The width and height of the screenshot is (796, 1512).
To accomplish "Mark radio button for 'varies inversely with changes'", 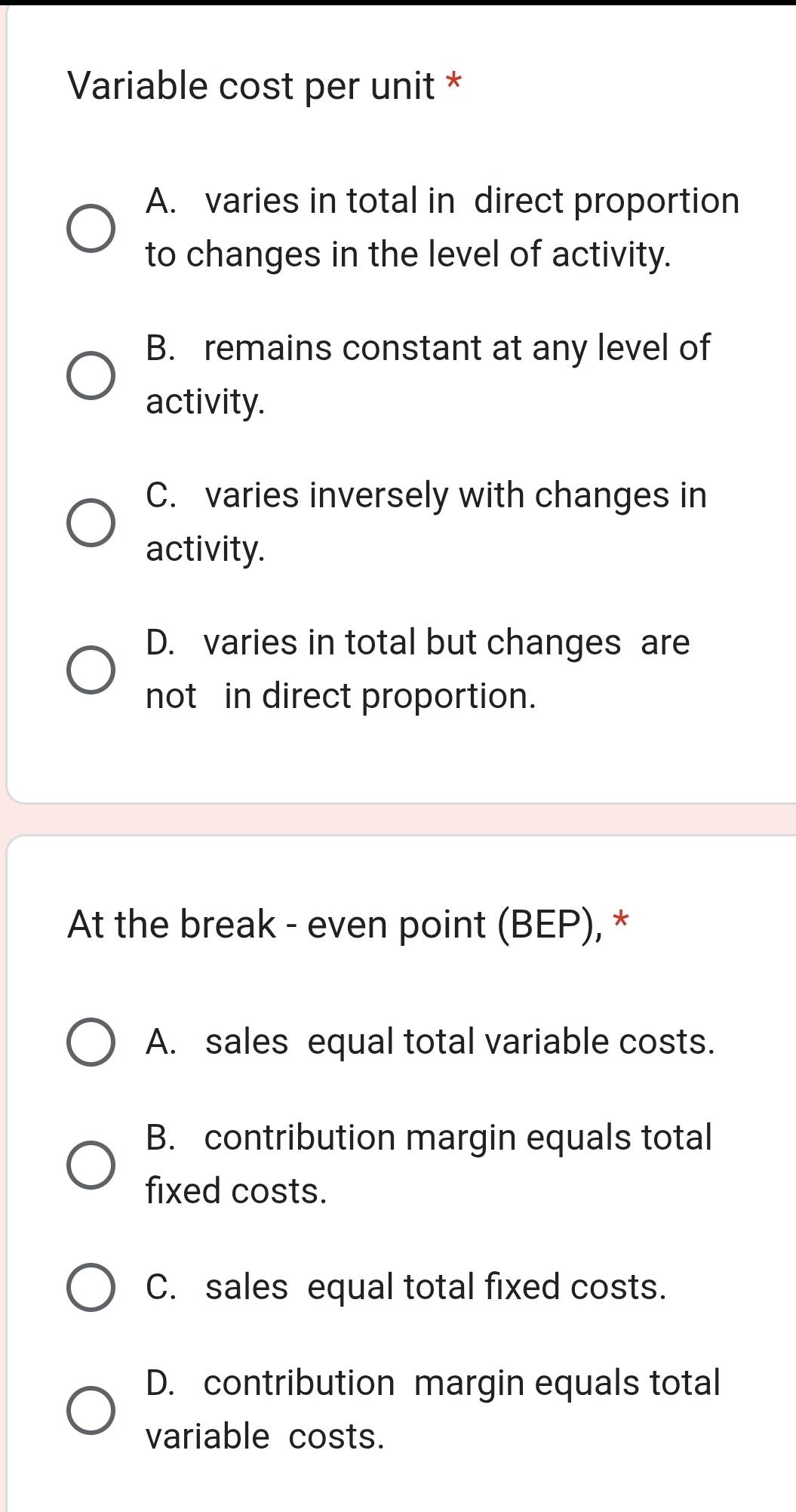I will [91, 522].
